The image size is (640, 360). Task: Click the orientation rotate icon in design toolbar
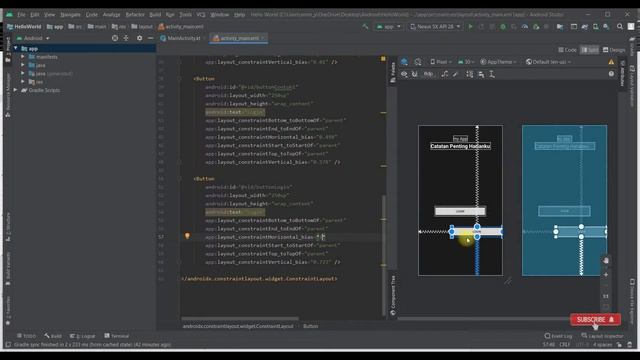418,62
